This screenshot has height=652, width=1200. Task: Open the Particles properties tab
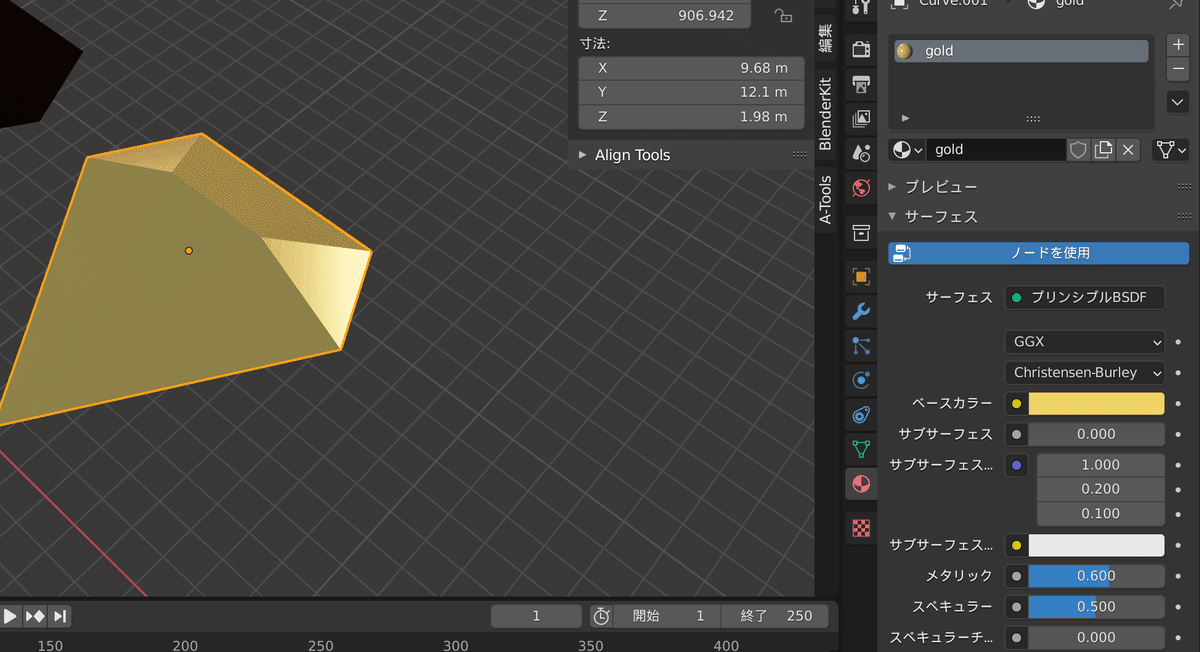click(860, 346)
